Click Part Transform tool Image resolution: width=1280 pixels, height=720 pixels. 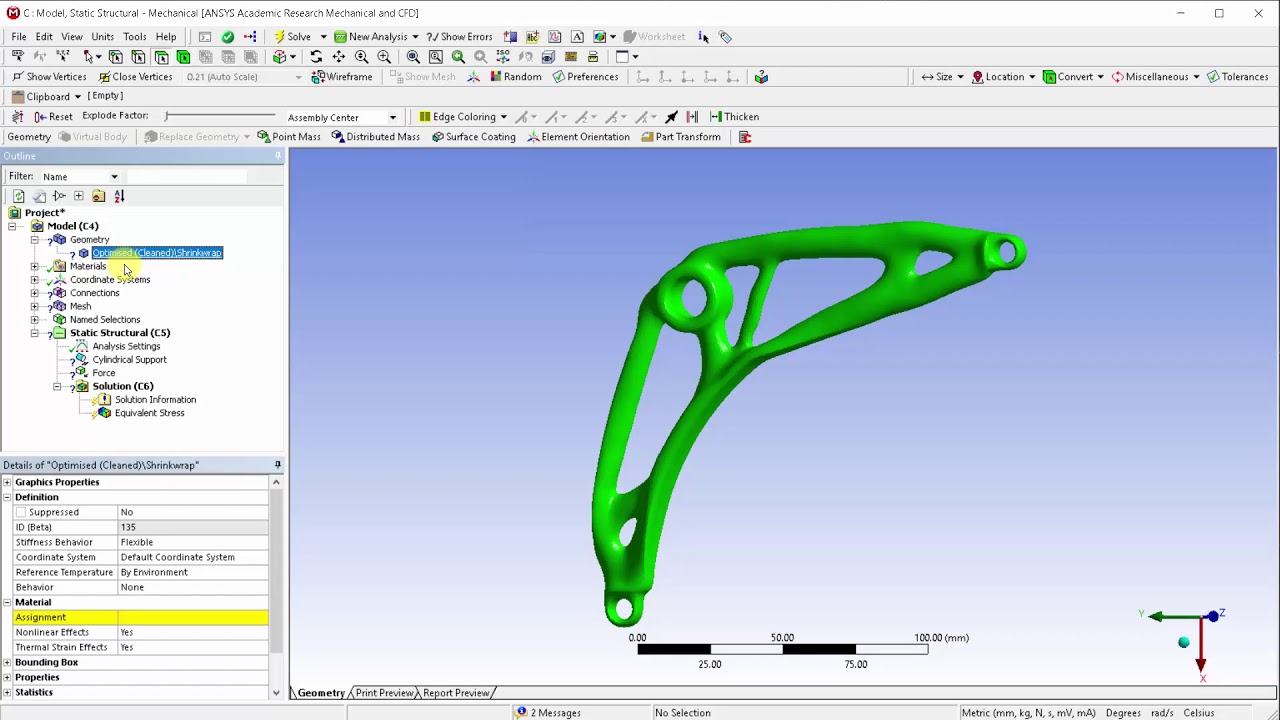[680, 137]
